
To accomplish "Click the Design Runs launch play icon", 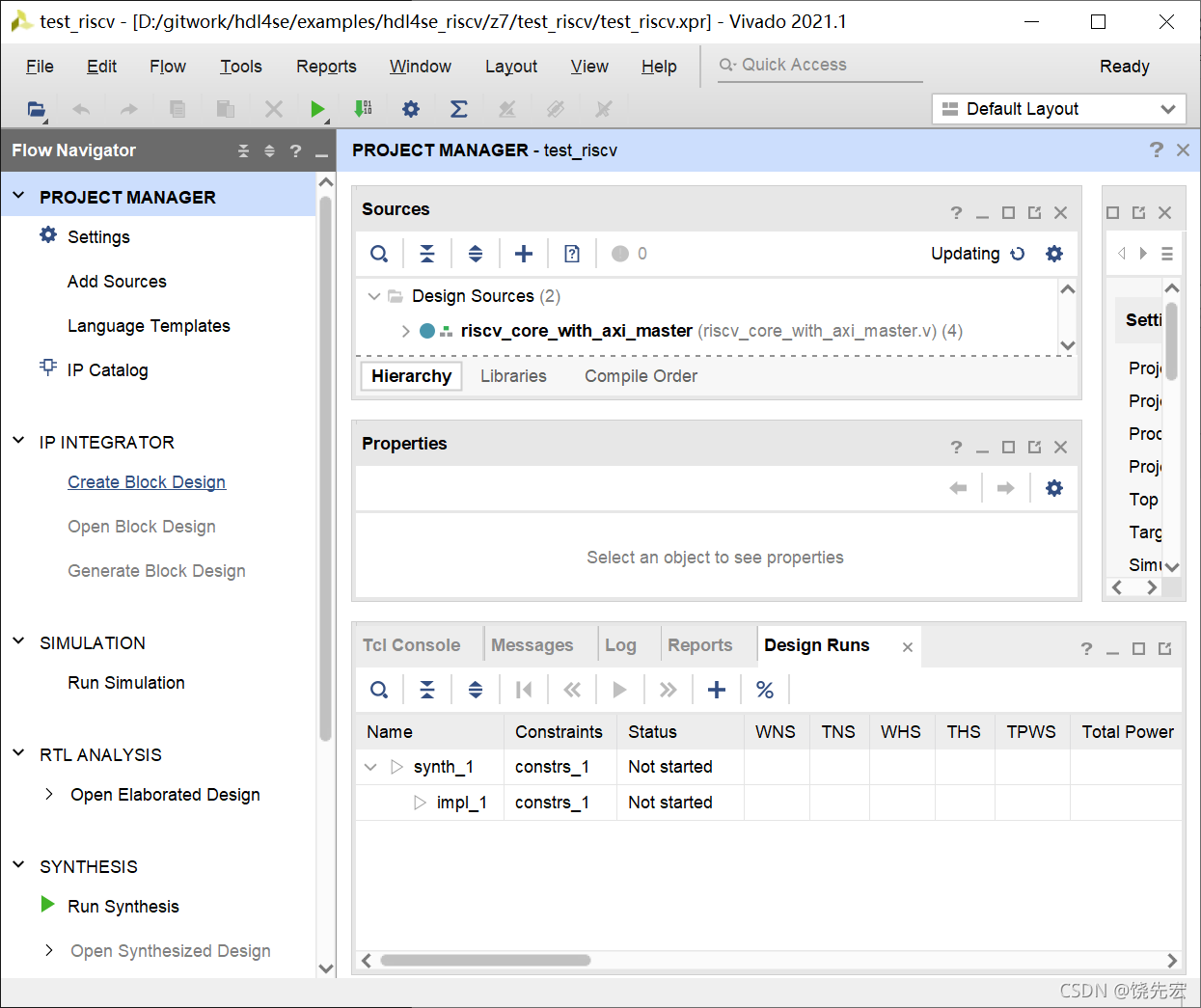I will click(x=620, y=690).
